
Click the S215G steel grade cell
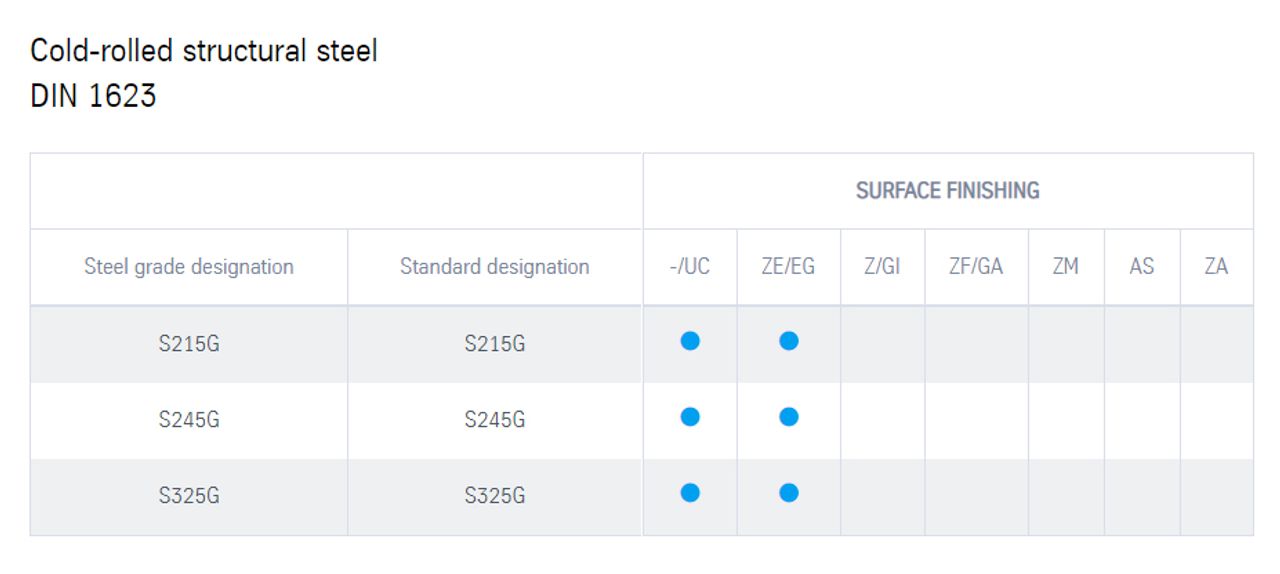pos(189,344)
